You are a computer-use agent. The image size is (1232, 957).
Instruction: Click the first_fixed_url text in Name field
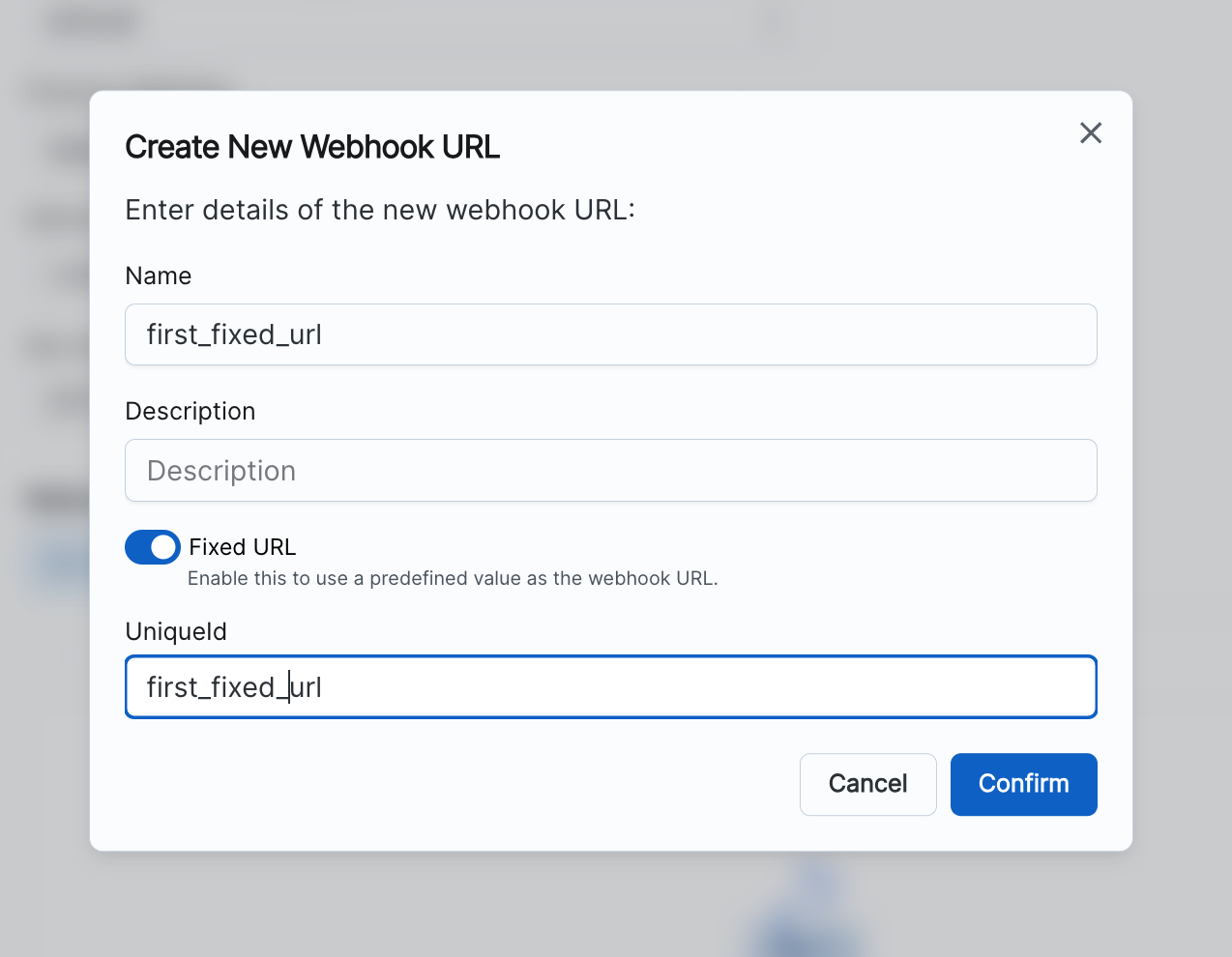234,335
